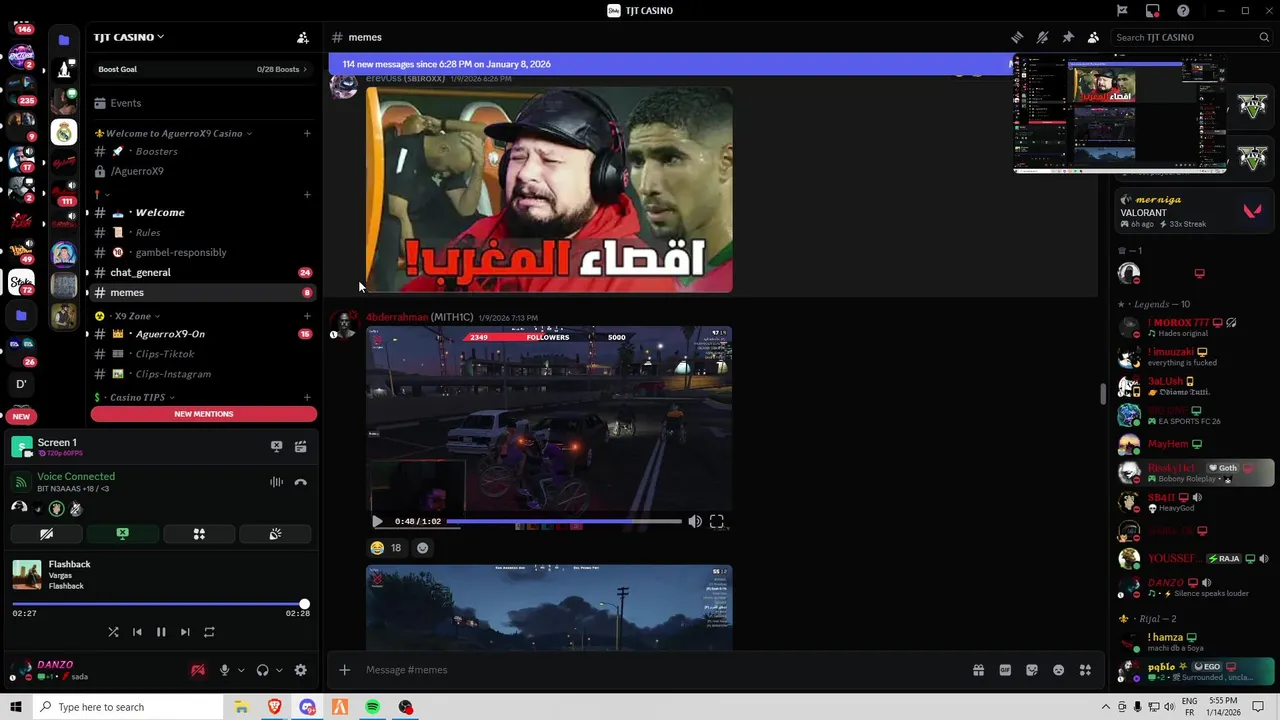Screen dimensions: 1280x720
Task: Toggle shuffle in the music player
Action: (x=113, y=632)
